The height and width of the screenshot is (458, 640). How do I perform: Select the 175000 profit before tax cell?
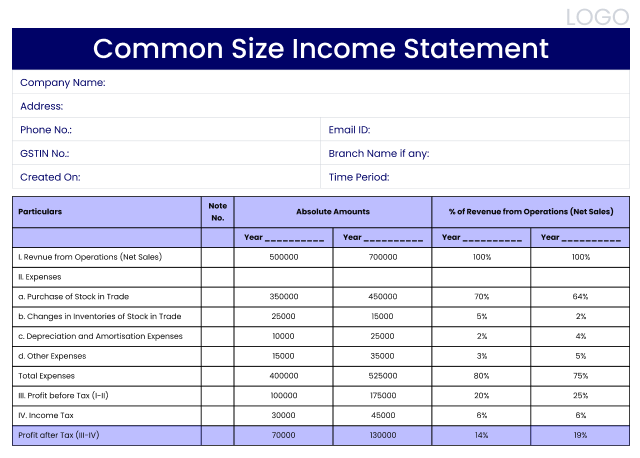pos(382,396)
